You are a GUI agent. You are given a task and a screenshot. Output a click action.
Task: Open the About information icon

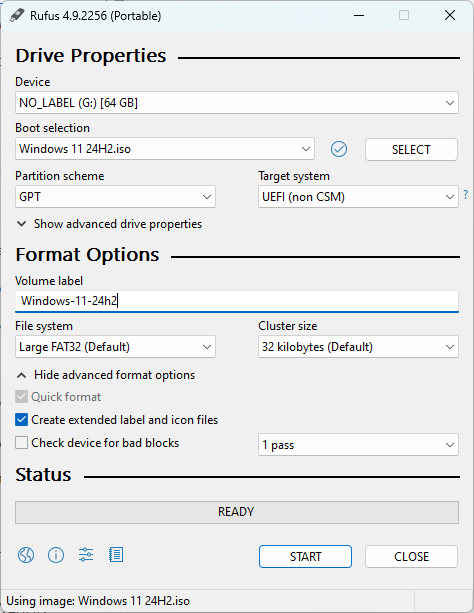(x=56, y=555)
